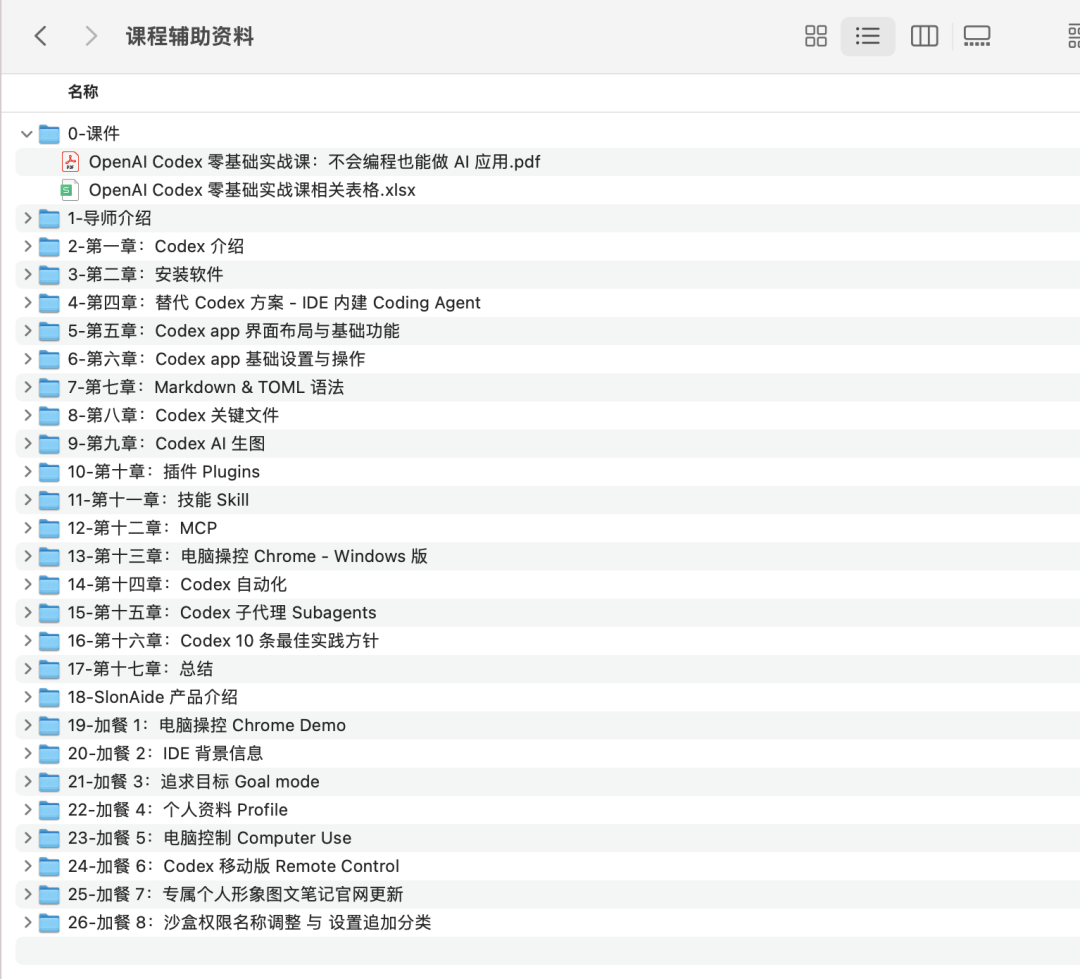Select row text '8-第八章：Codex 关键文件'
Screen dimensions: 1080x979
(x=173, y=415)
